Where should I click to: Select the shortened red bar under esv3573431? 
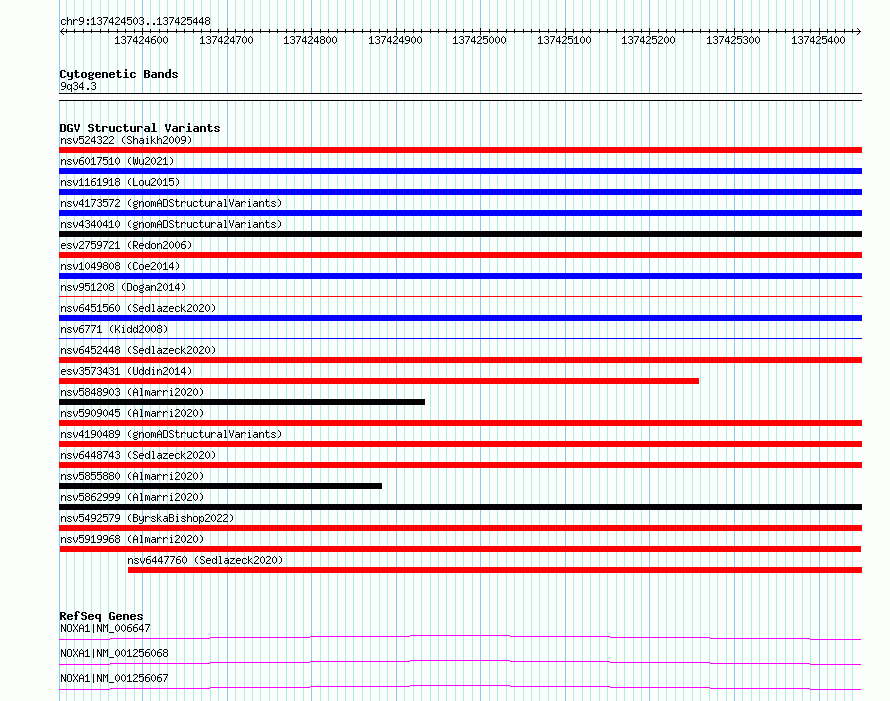[x=379, y=381]
